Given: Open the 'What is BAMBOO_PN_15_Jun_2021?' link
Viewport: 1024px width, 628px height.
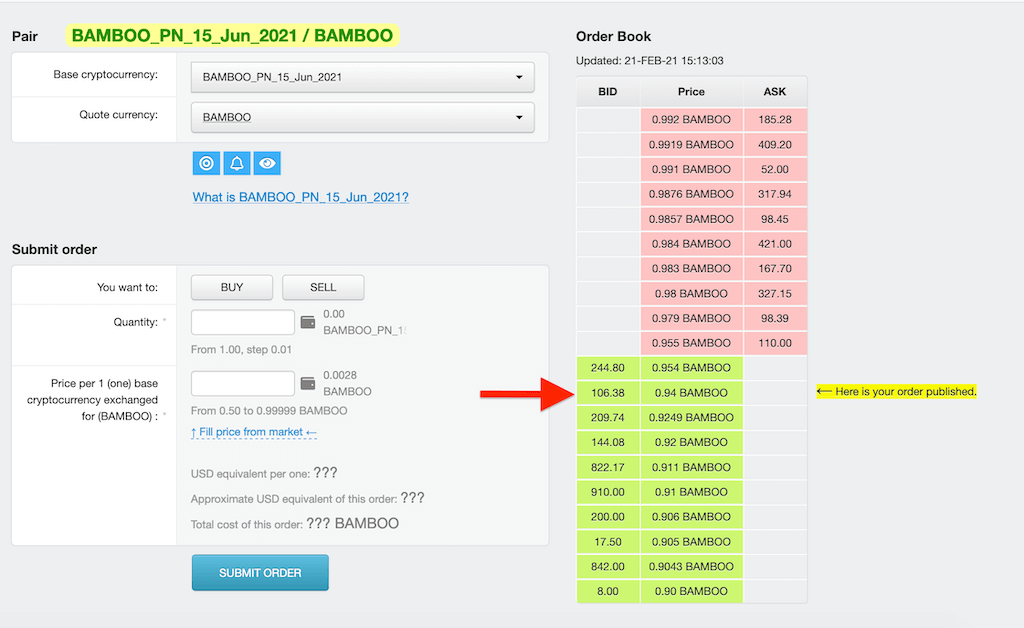Looking at the screenshot, I should pyautogui.click(x=300, y=197).
